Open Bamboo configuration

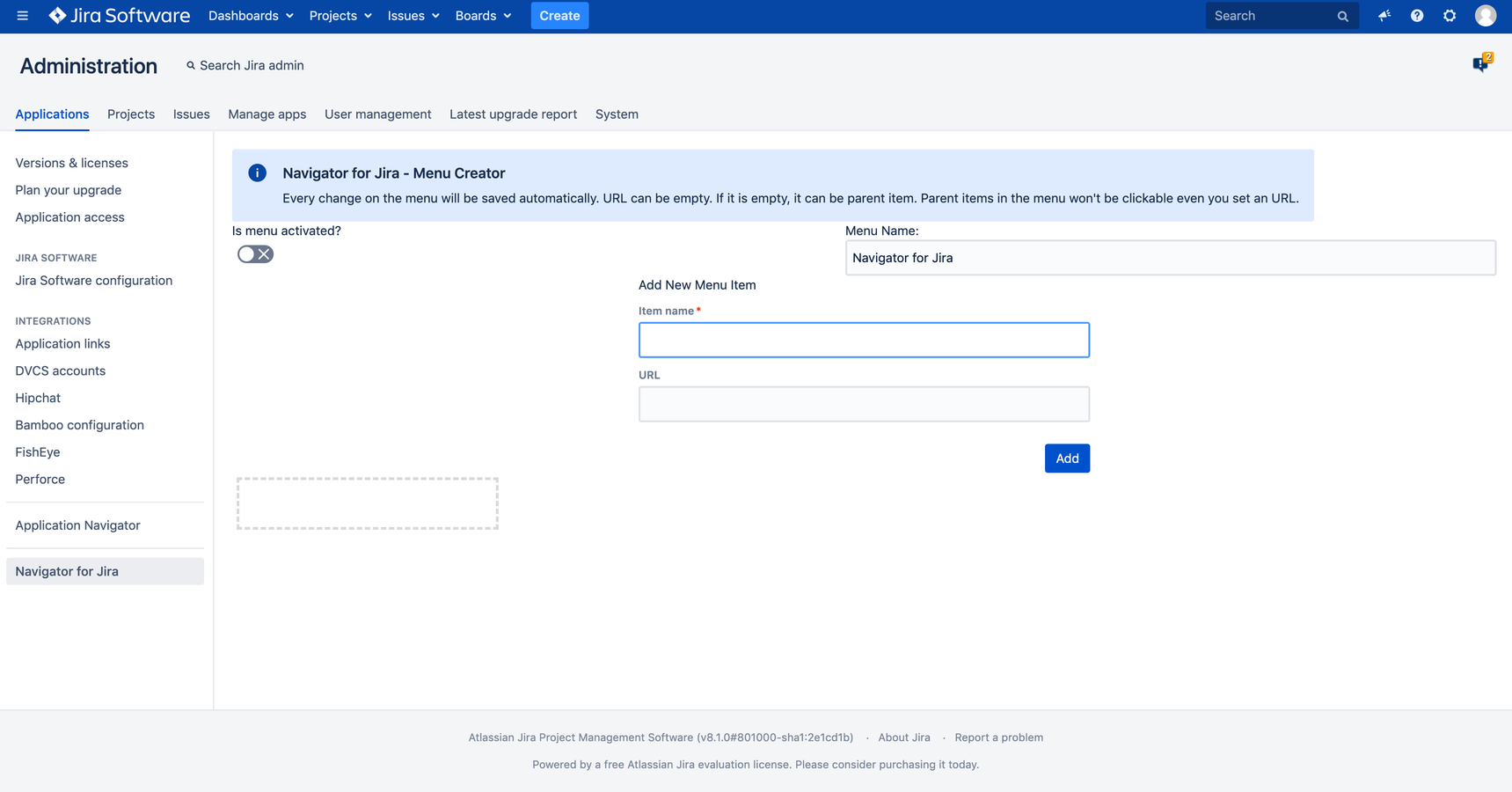coord(80,425)
